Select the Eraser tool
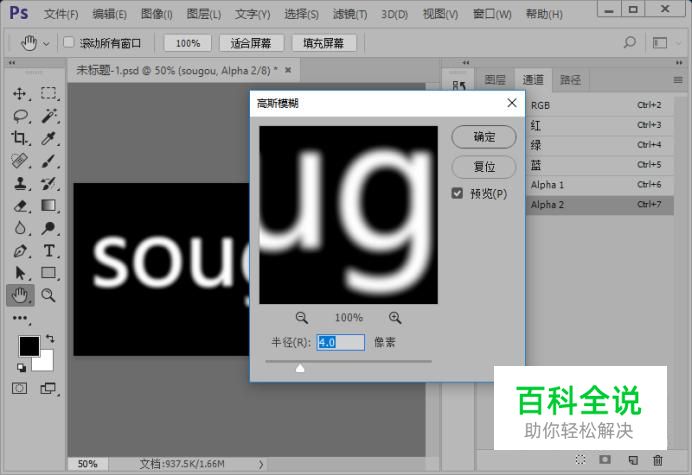 point(19,206)
